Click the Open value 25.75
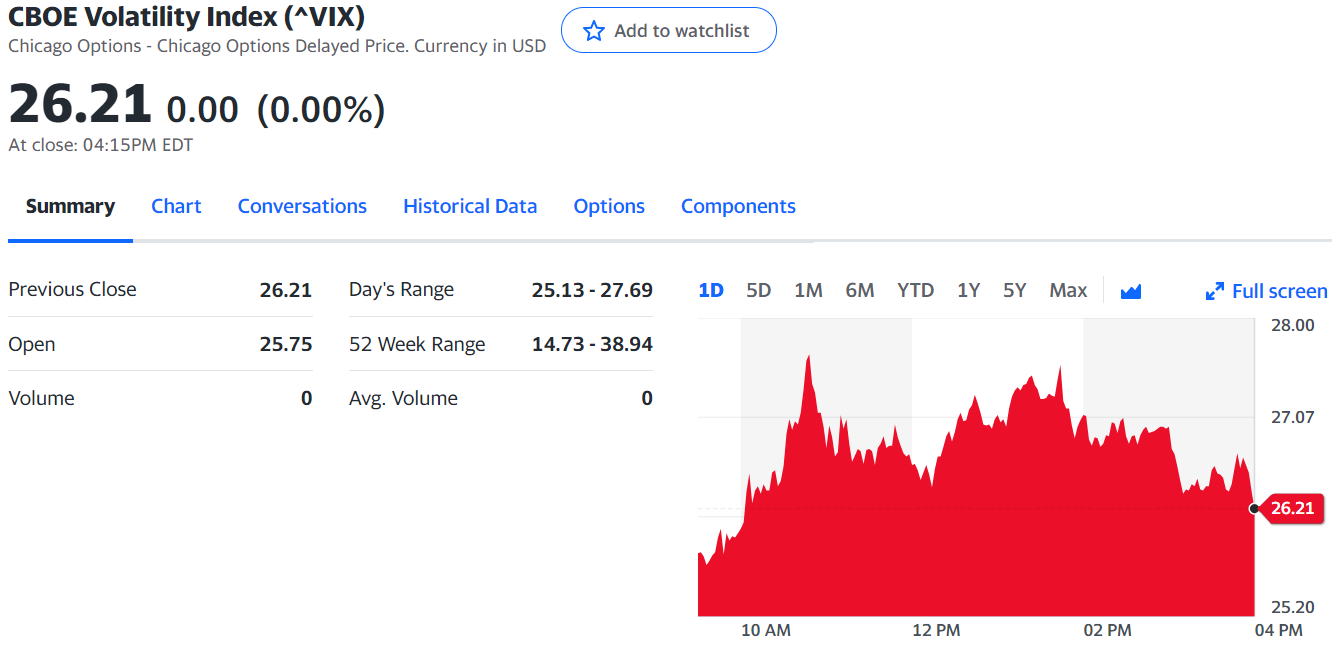This screenshot has width=1332, height=645. (286, 344)
